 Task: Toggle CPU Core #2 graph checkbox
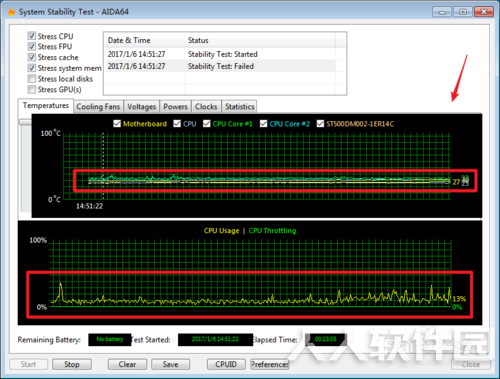coord(263,124)
